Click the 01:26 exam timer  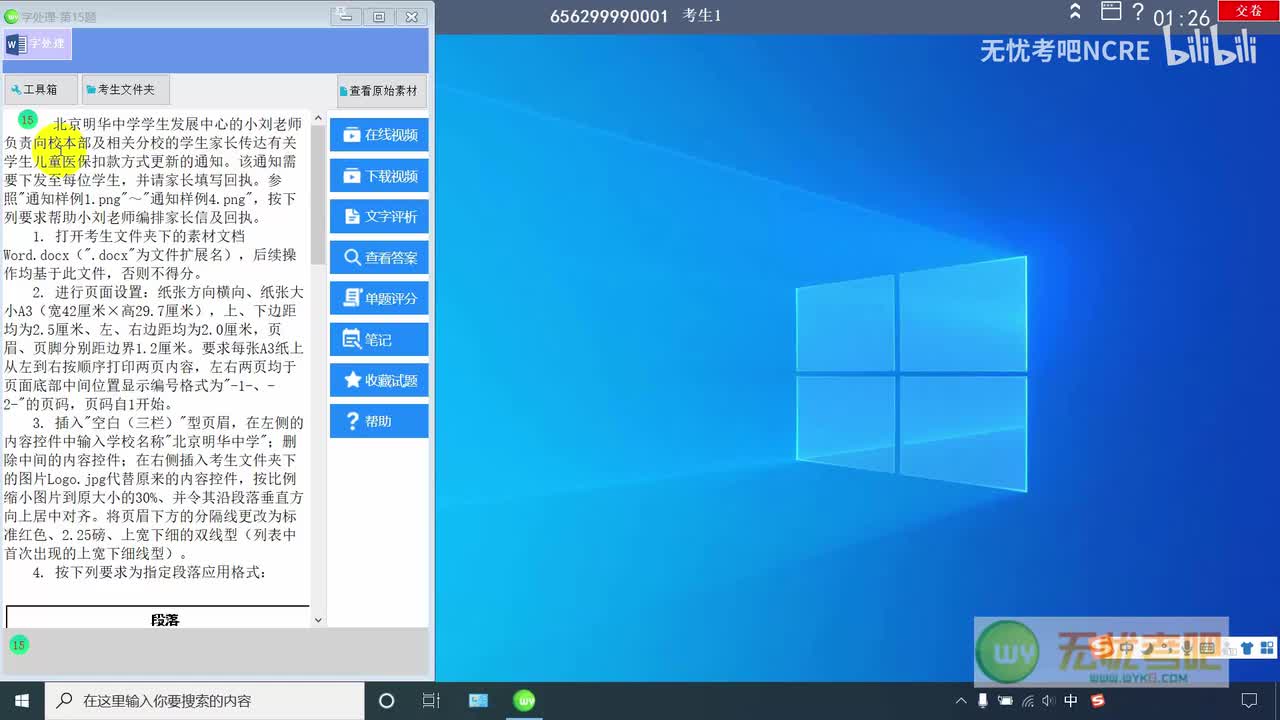click(1181, 18)
